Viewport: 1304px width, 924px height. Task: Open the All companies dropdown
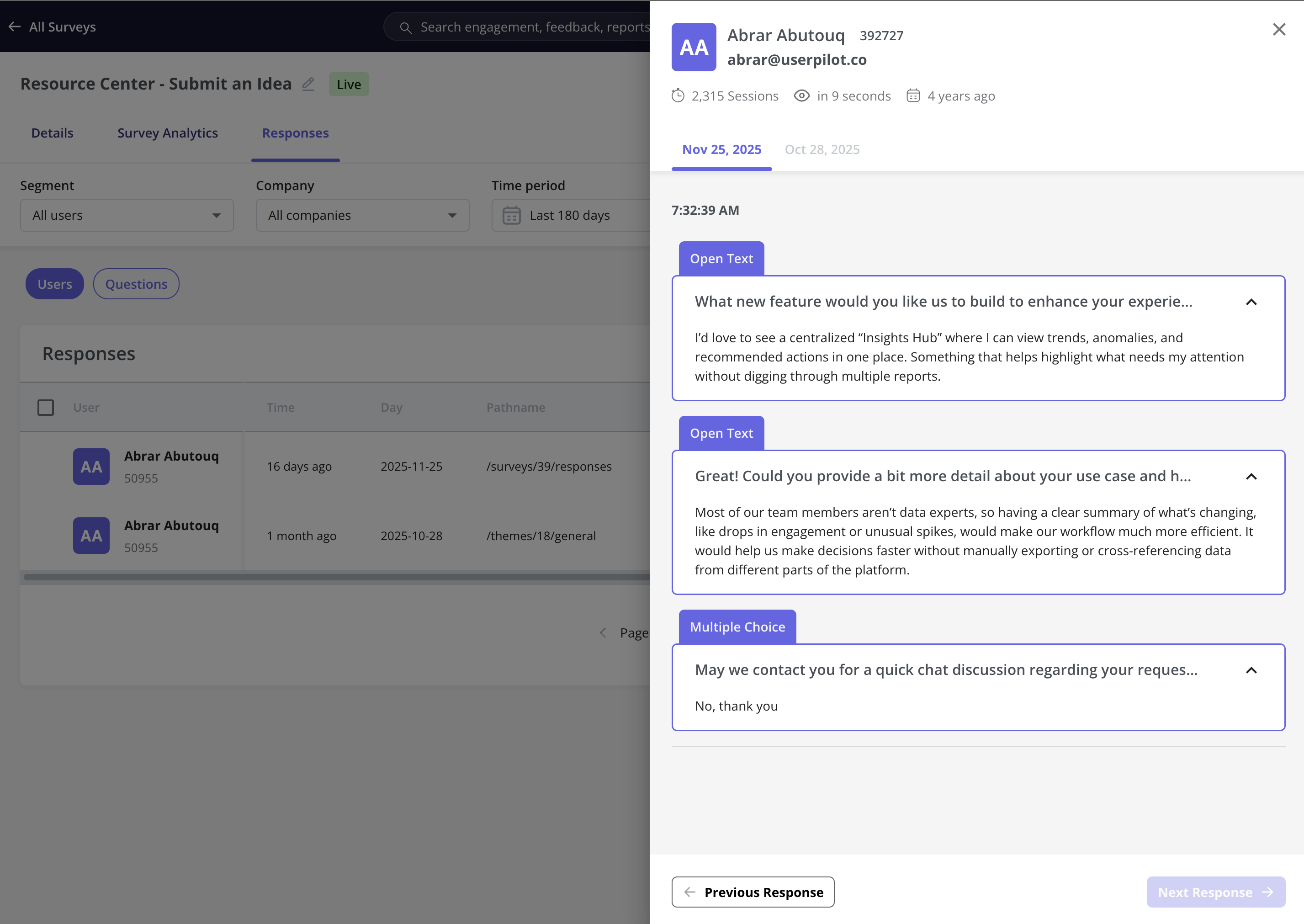(362, 215)
